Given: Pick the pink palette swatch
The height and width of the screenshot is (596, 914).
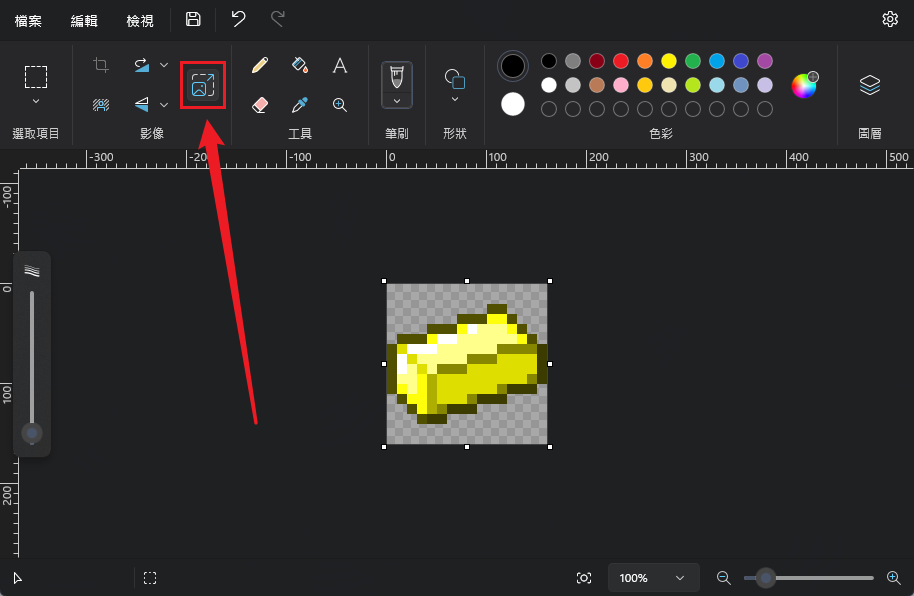Looking at the screenshot, I should (621, 85).
